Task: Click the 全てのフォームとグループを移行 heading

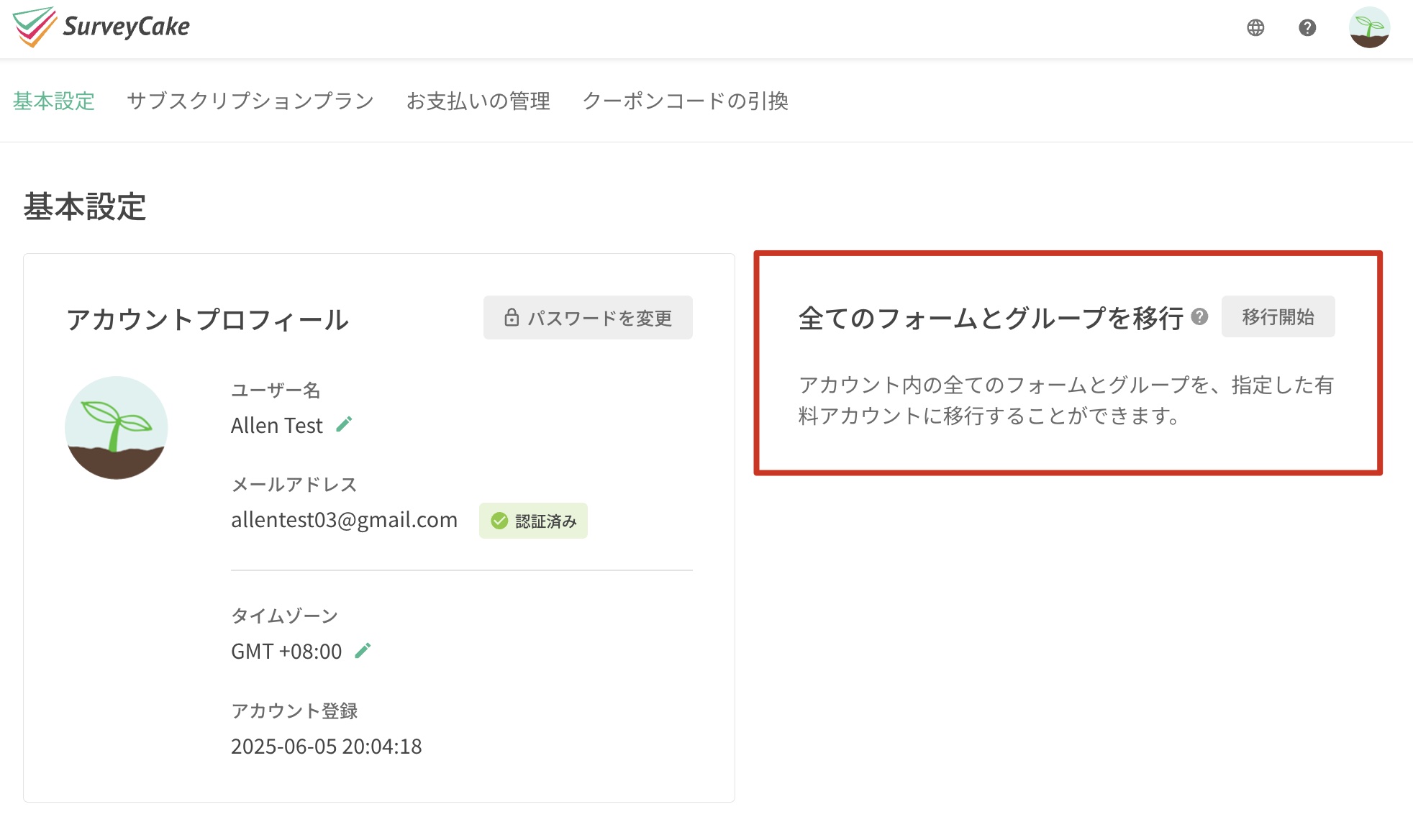Action: click(x=991, y=317)
